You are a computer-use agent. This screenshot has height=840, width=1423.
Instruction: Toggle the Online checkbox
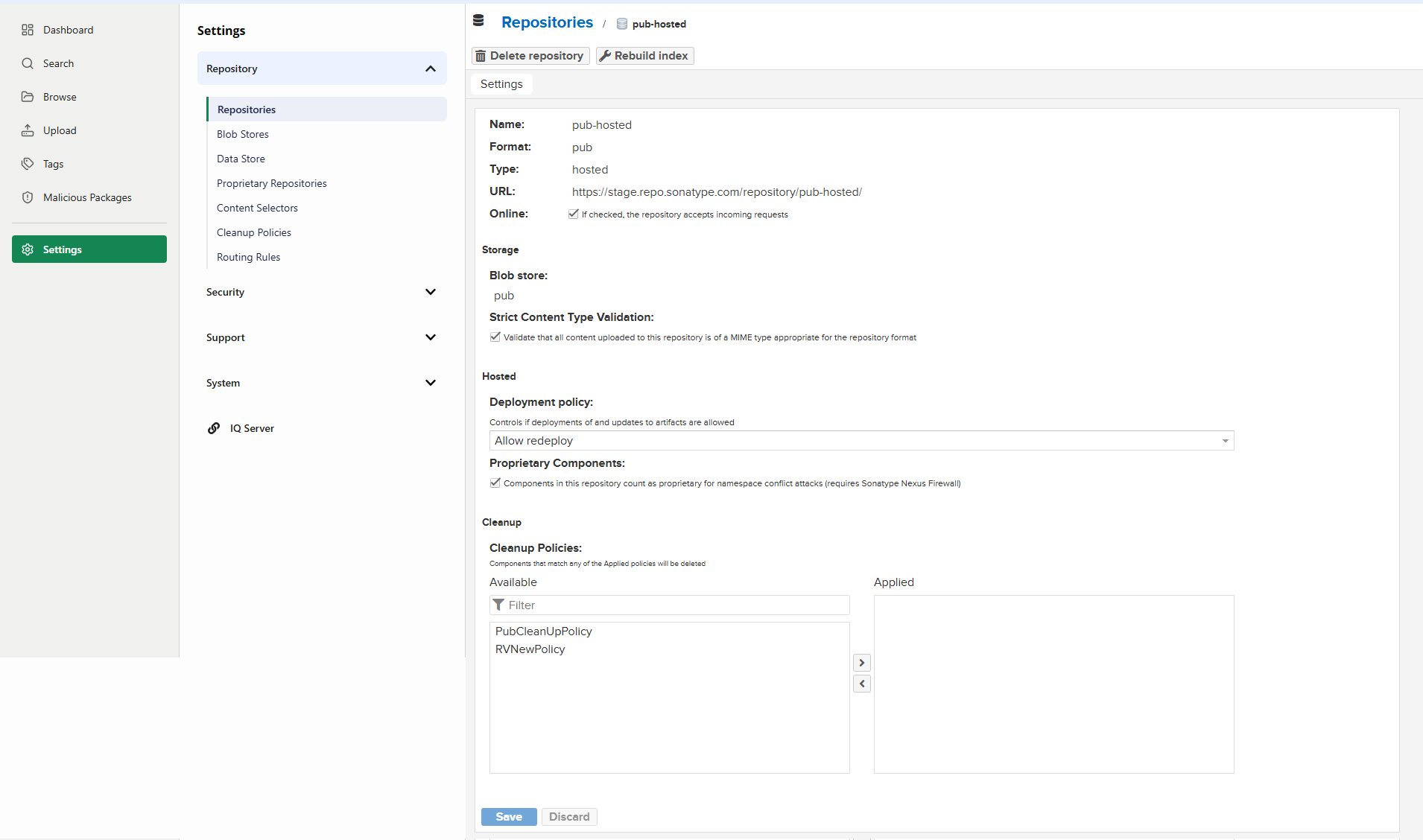[574, 214]
